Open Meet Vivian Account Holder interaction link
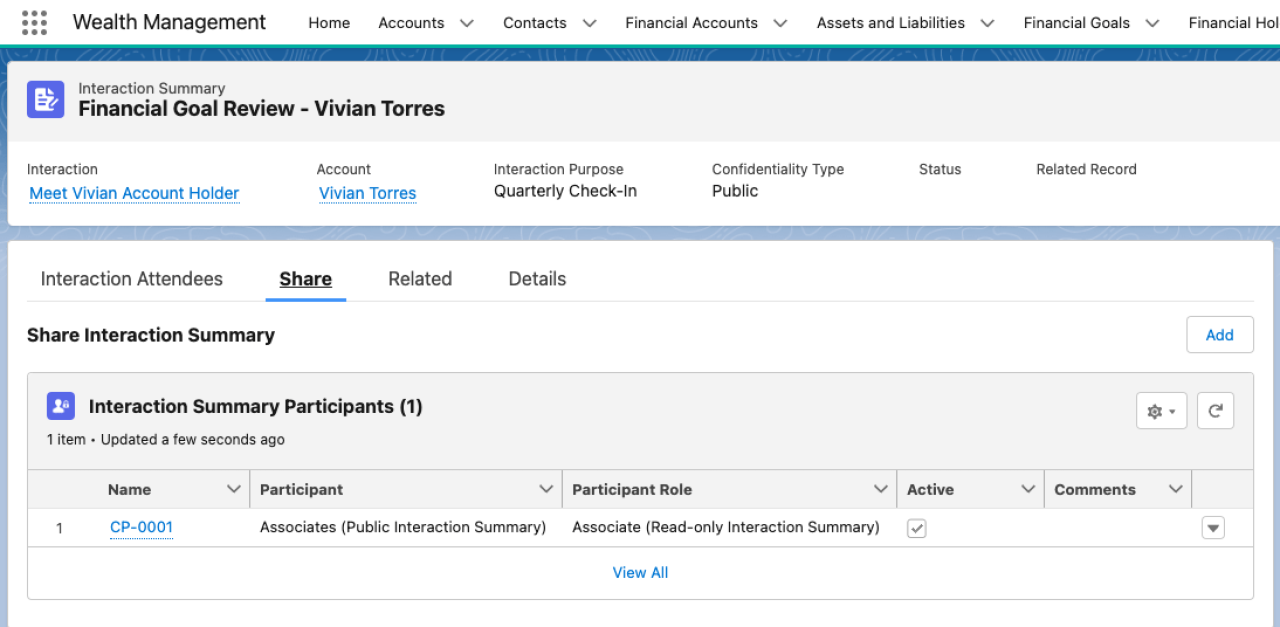The image size is (1280, 627). [x=134, y=193]
